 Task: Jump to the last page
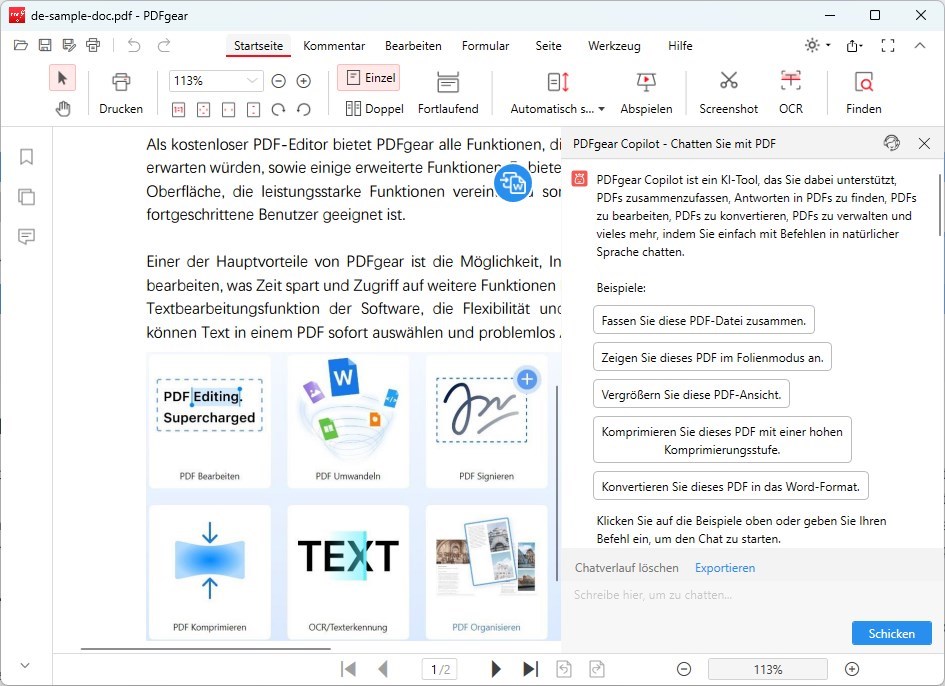tap(530, 669)
